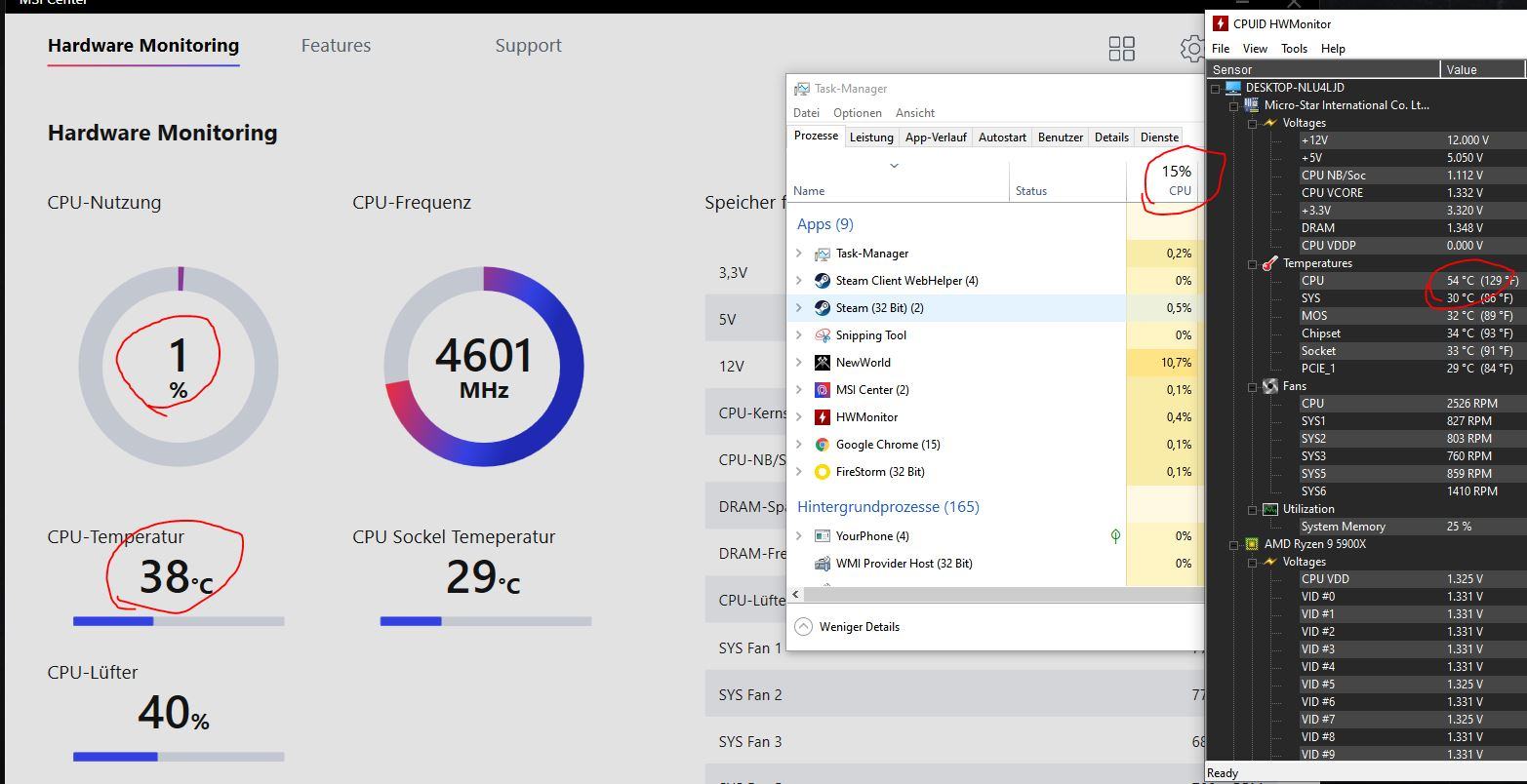The height and width of the screenshot is (784, 1527).
Task: Click the Sensor column header in HWMonitor
Action: [x=1324, y=69]
